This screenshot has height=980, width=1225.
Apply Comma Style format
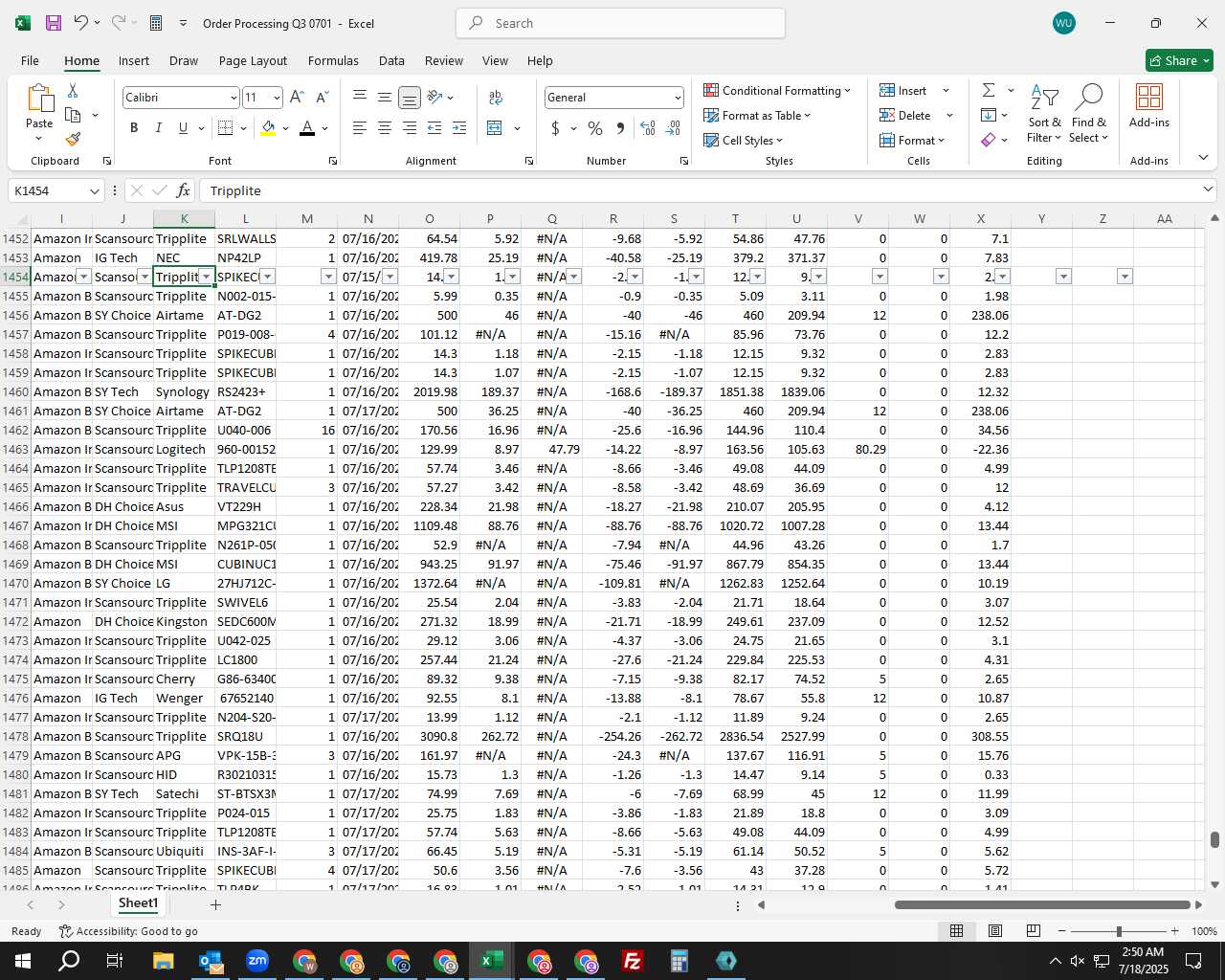pos(620,128)
